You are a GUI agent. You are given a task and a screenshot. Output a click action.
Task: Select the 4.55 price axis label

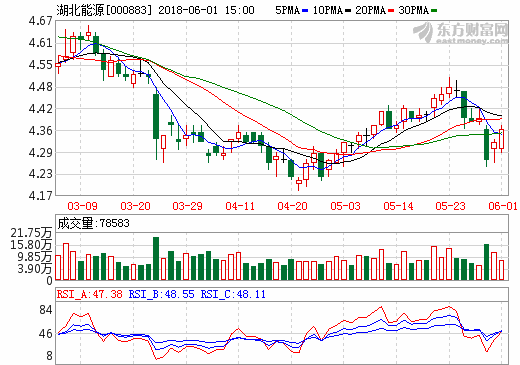(41, 65)
